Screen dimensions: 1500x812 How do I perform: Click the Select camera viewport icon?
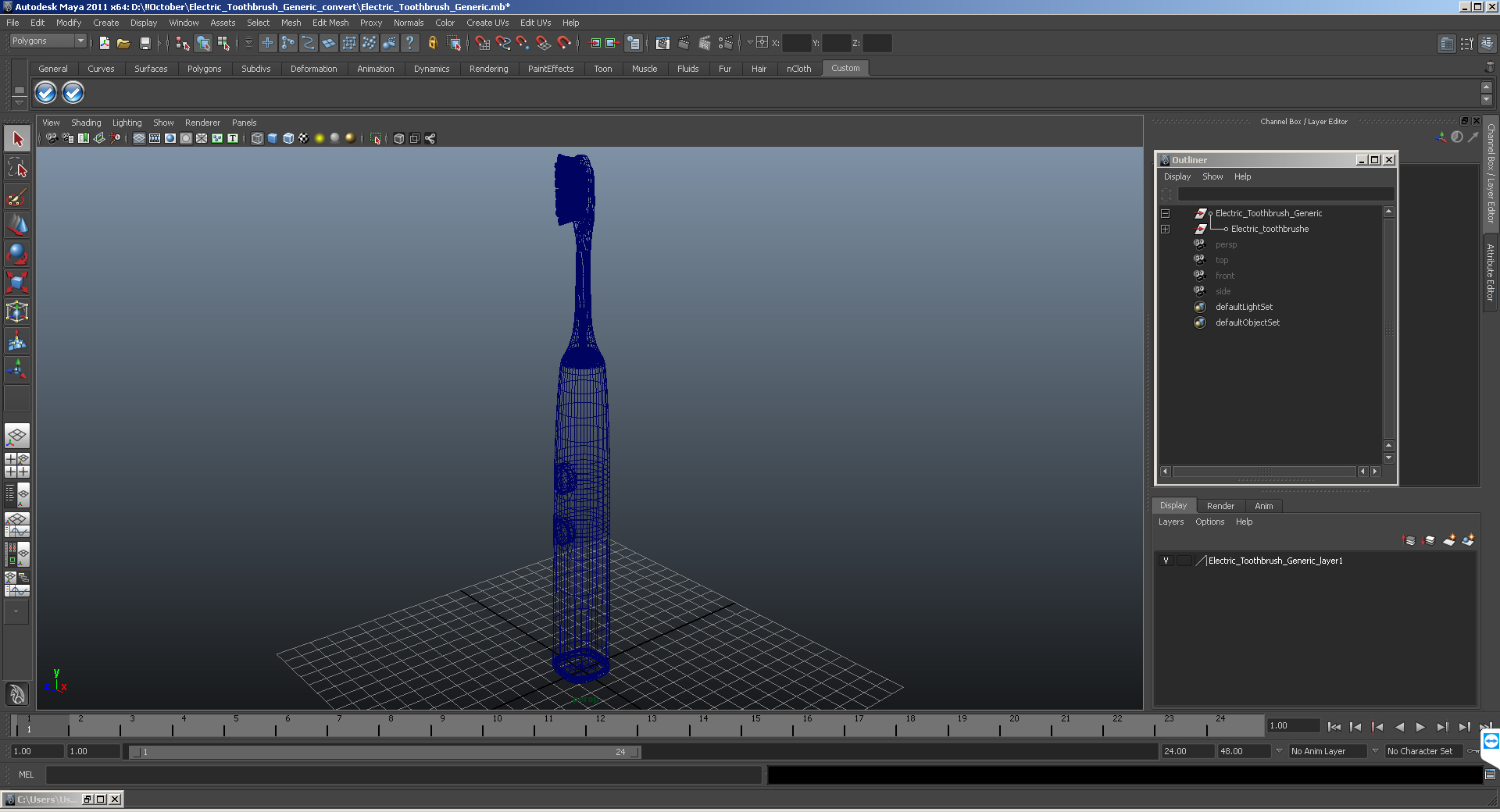pos(52,138)
